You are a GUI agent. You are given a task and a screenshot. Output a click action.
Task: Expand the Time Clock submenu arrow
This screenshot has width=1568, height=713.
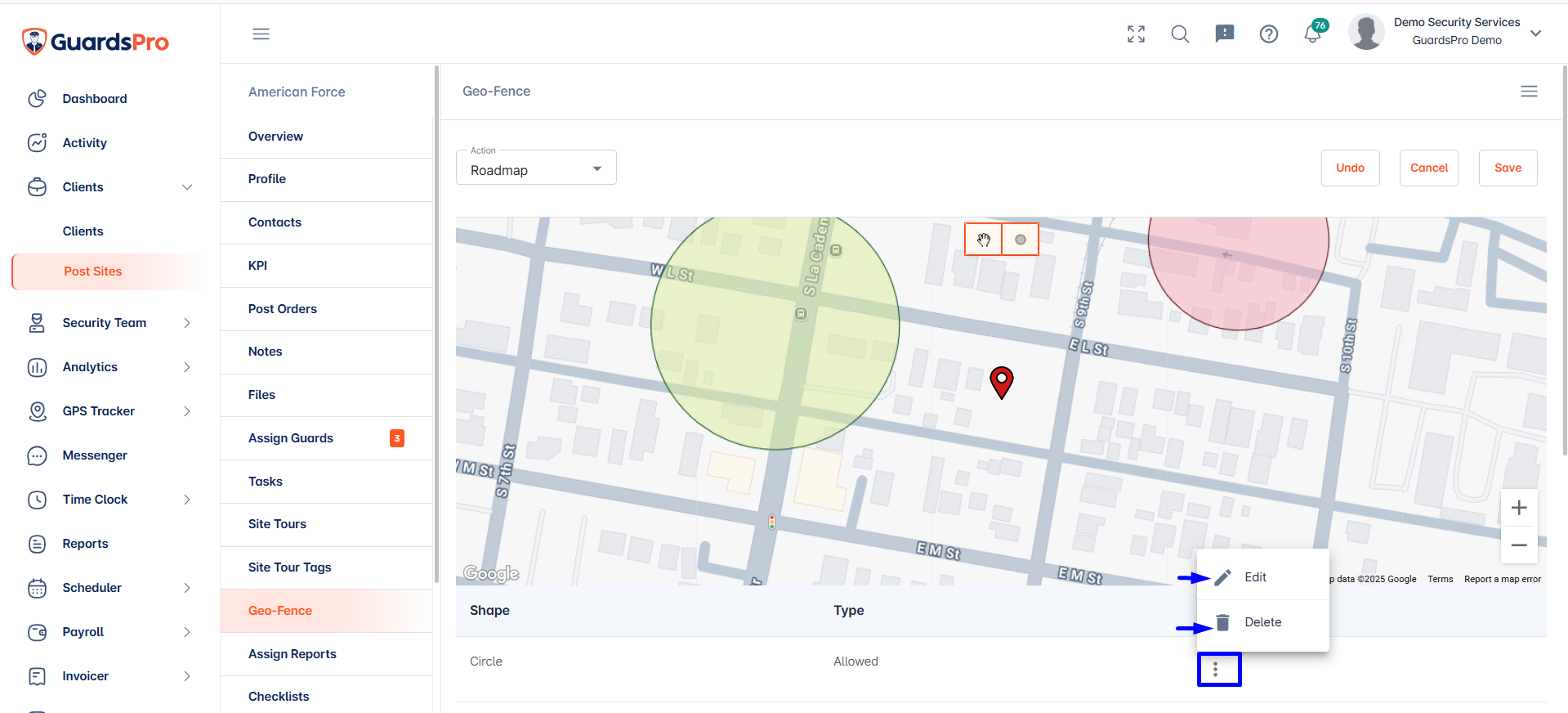(x=187, y=500)
